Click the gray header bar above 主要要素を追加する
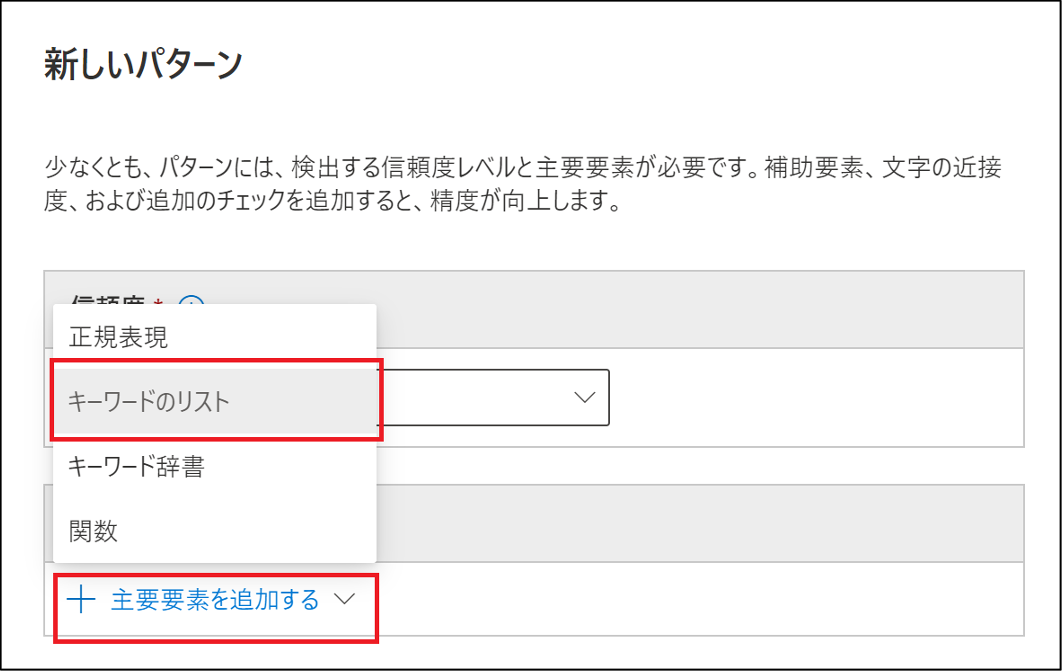 pos(698,523)
